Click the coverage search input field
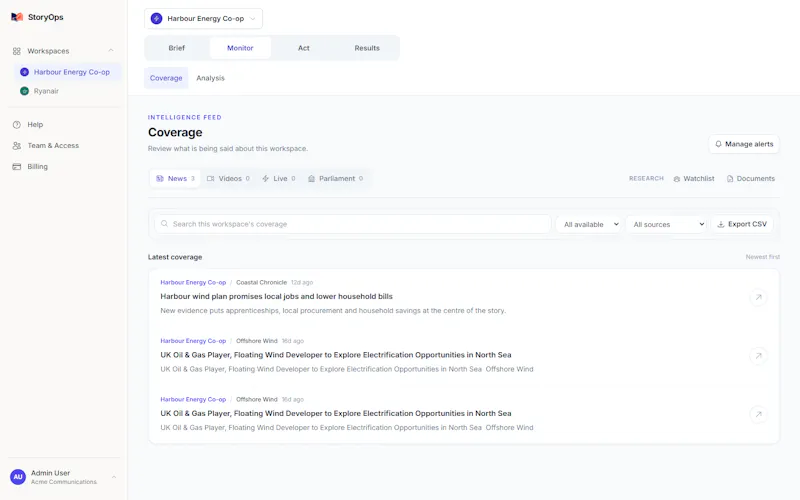Viewport: 800px width, 500px height. 353,224
